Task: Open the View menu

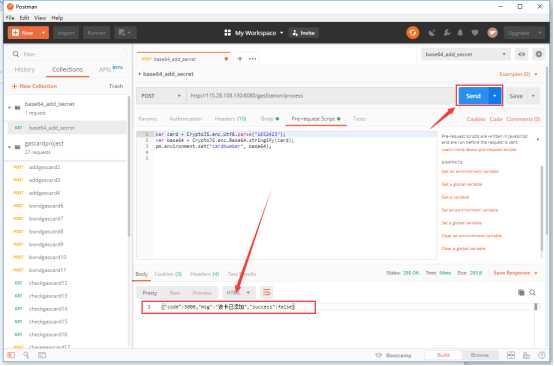Action: 40,18
